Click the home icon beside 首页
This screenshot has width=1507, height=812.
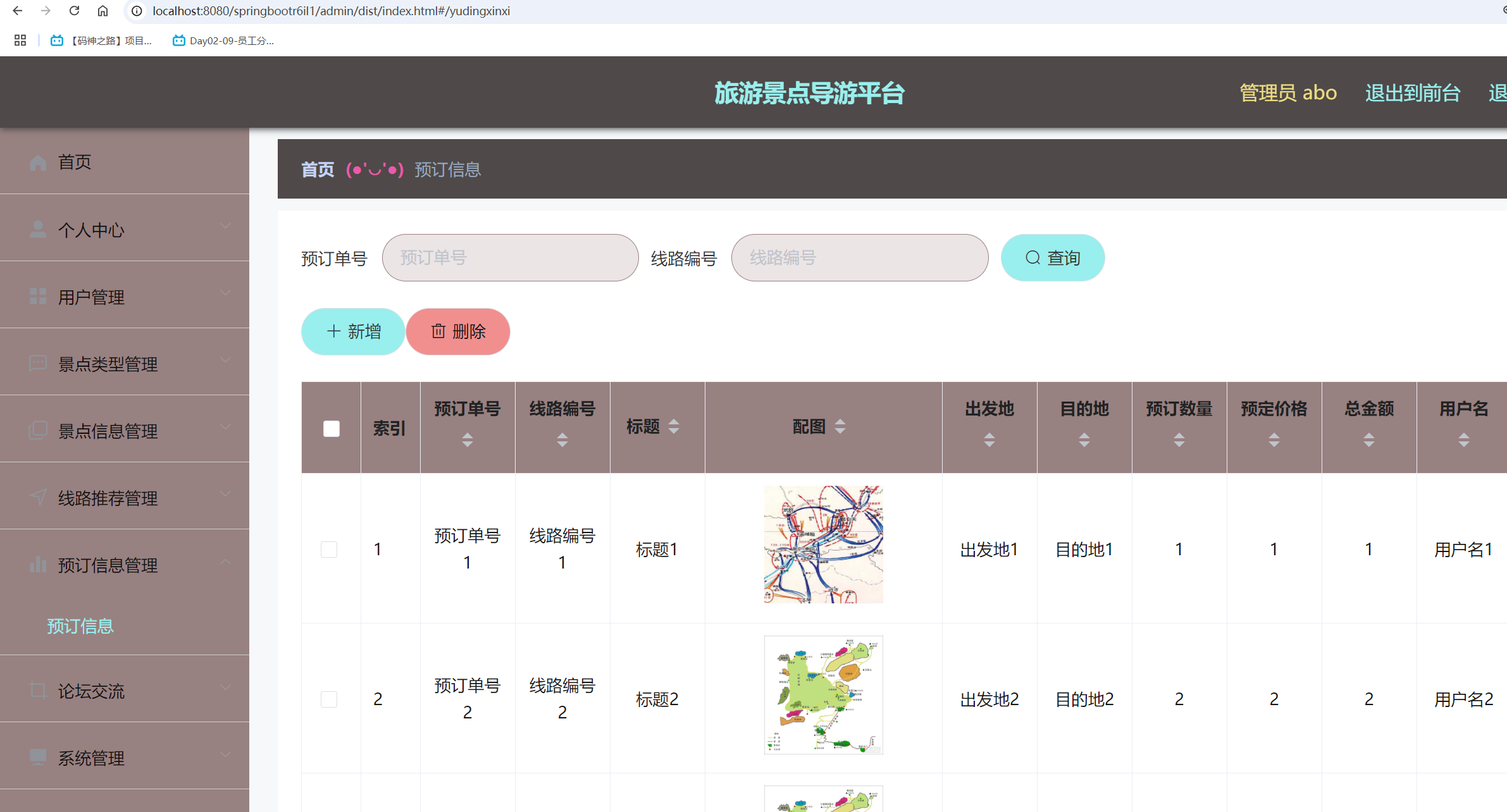(37, 162)
